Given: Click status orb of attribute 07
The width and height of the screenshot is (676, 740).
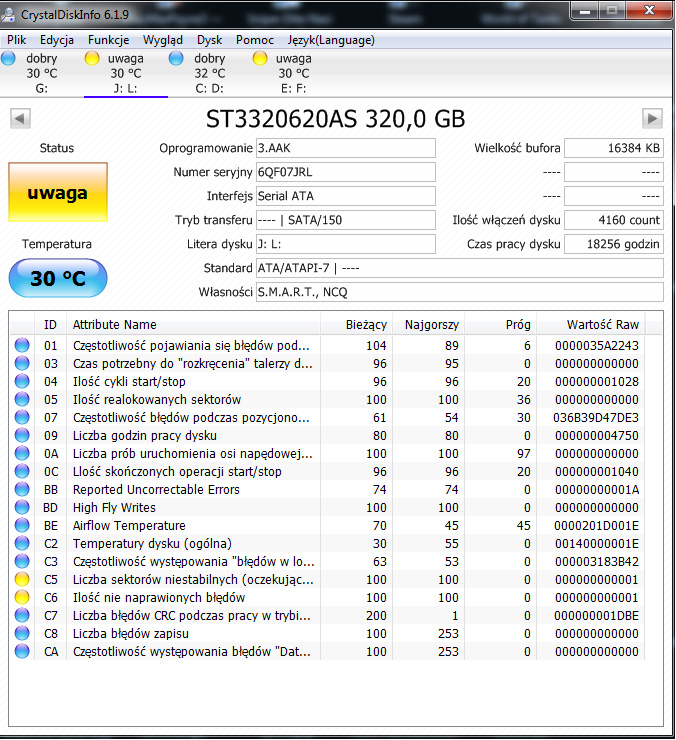Looking at the screenshot, I should coord(22,417).
